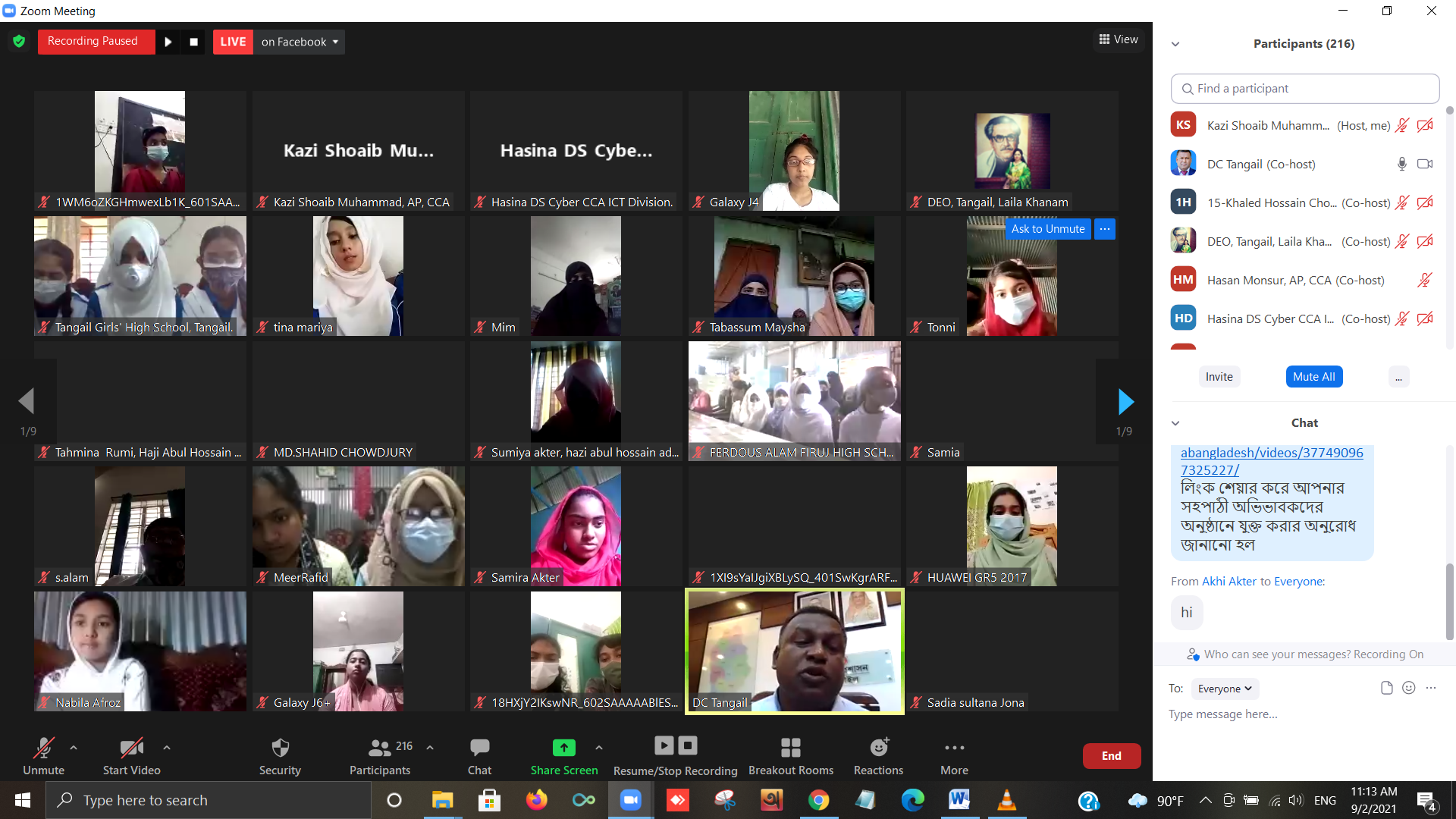Collapse the Participants panel chevron
The height and width of the screenshot is (819, 1456).
[1175, 44]
